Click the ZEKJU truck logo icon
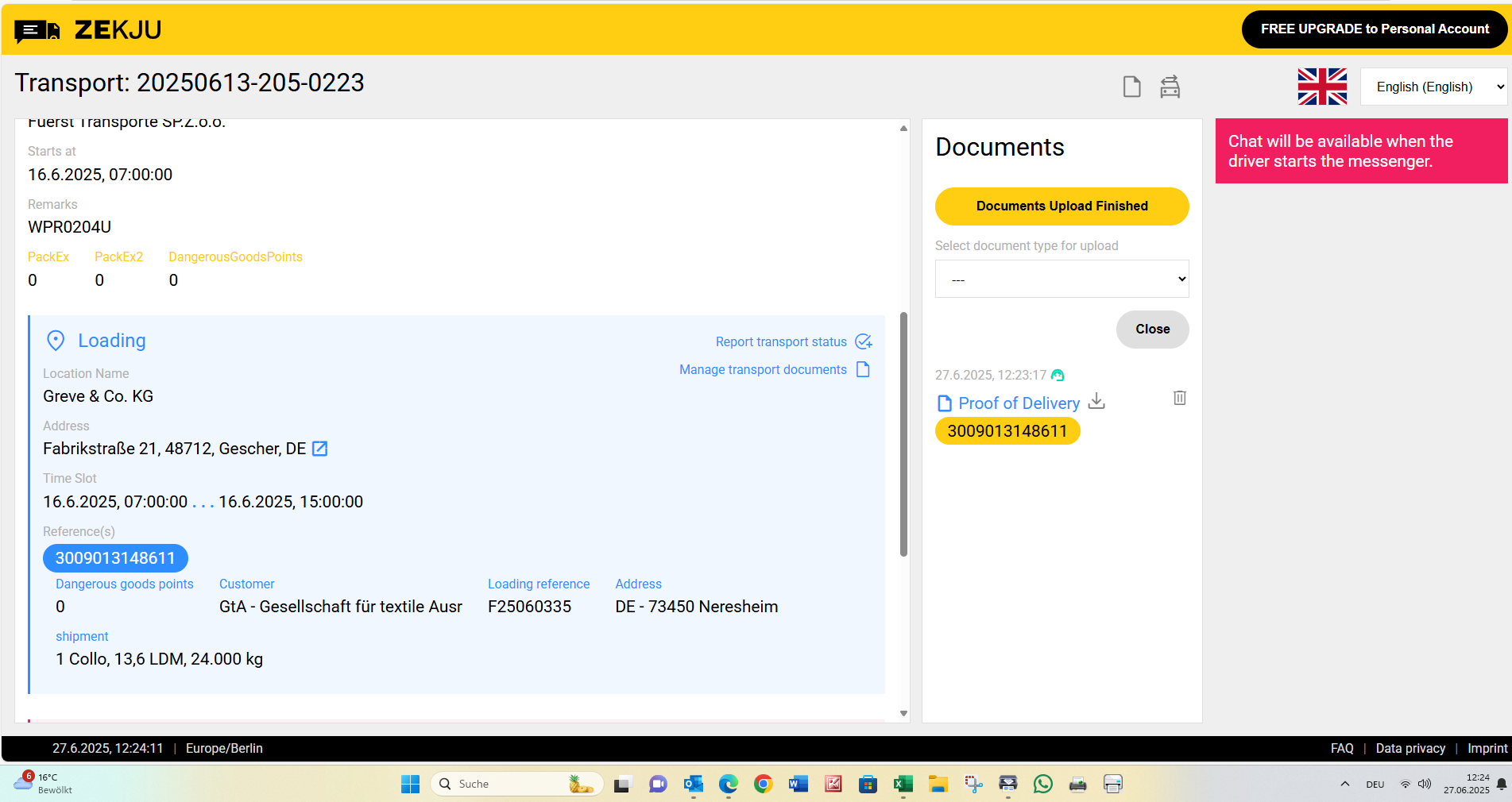1512x802 pixels. point(37,31)
